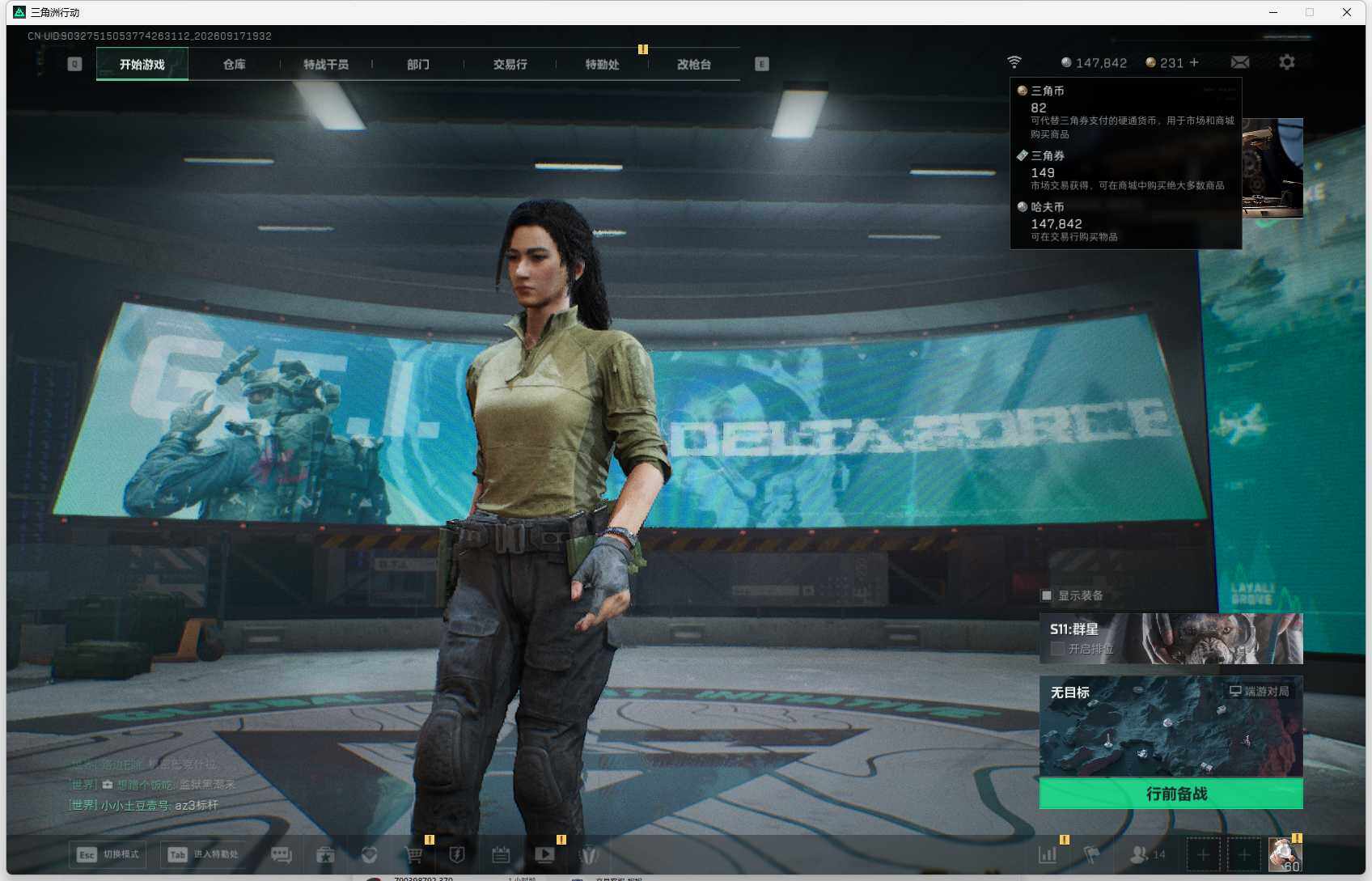
Task: Open the calendar events icon
Action: (x=501, y=854)
